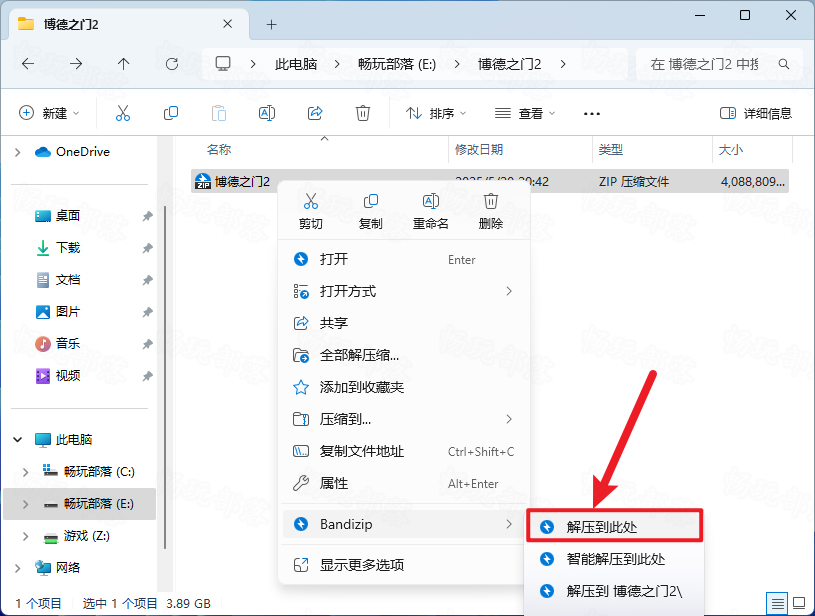Go back with the left arrow
The image size is (815, 616).
(28, 64)
